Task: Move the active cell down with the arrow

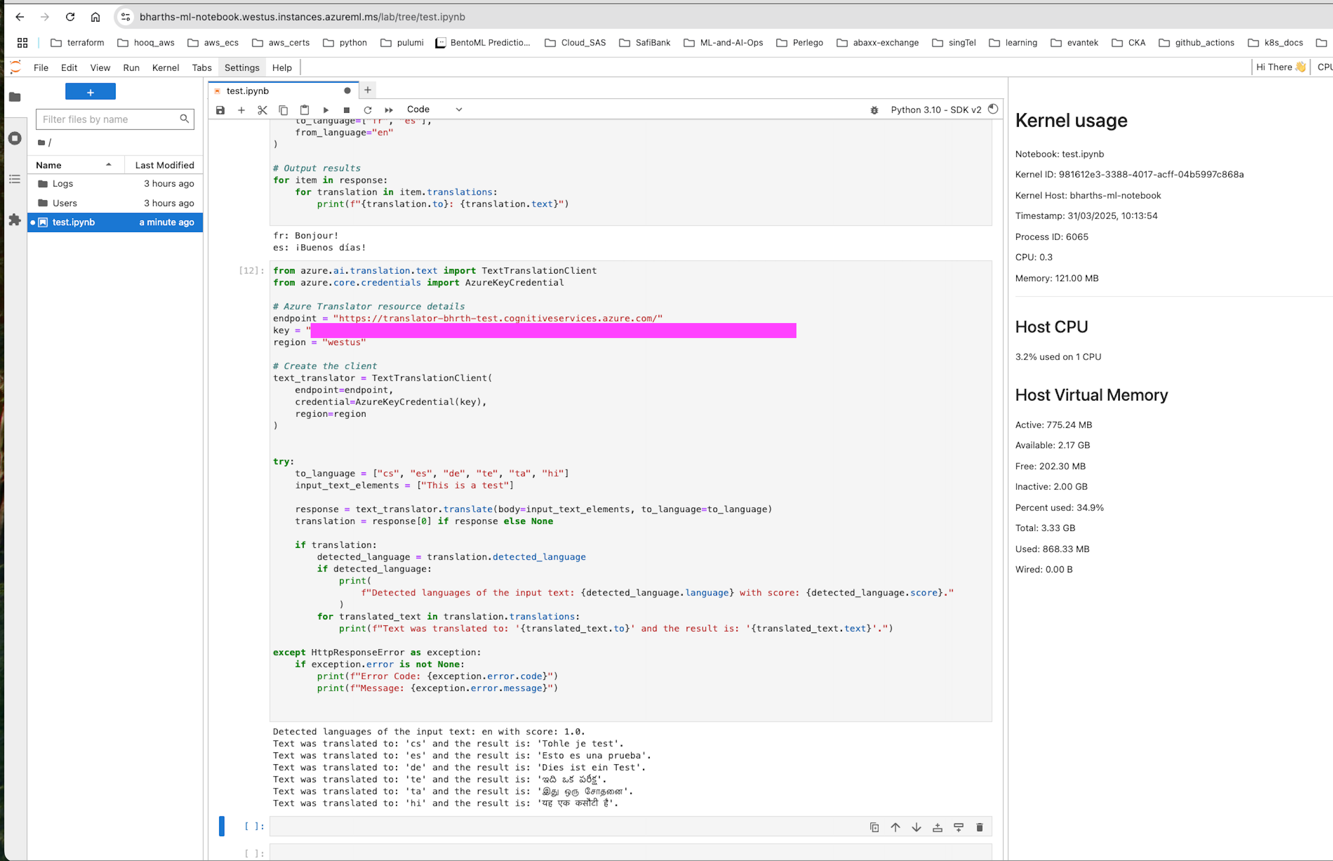Action: coord(916,828)
